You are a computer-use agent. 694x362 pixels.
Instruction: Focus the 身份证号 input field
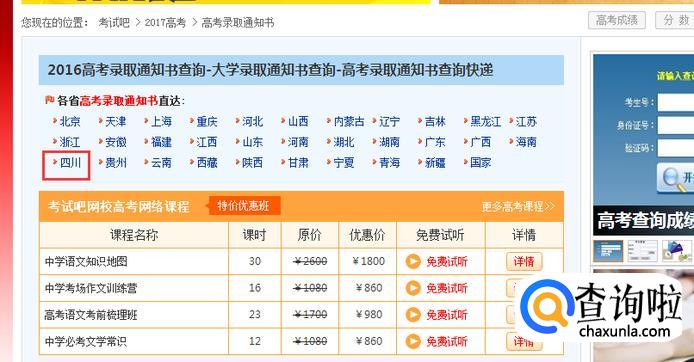[x=676, y=125]
